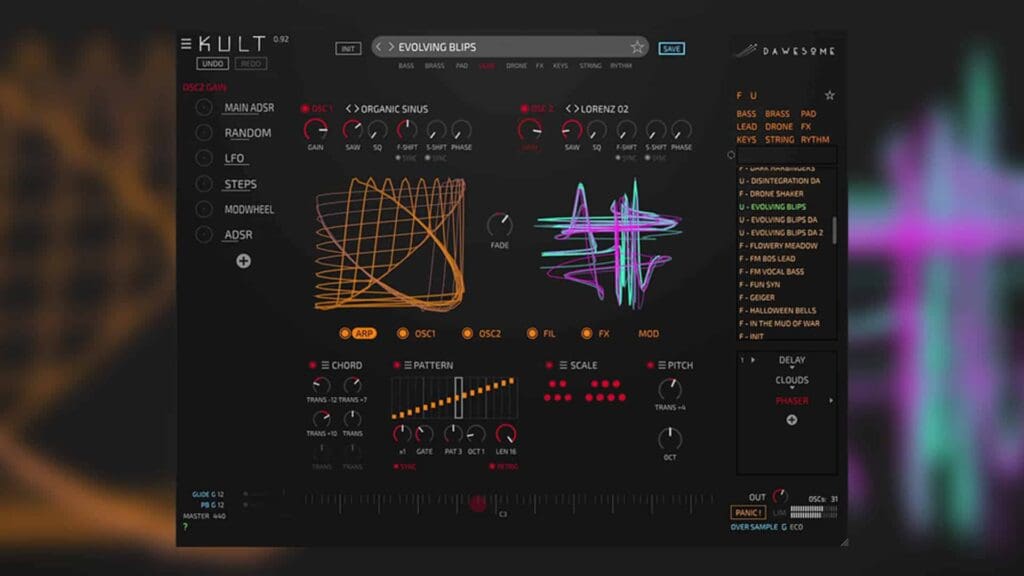Click the preset list scrollbar
The image size is (1024, 576).
[835, 231]
